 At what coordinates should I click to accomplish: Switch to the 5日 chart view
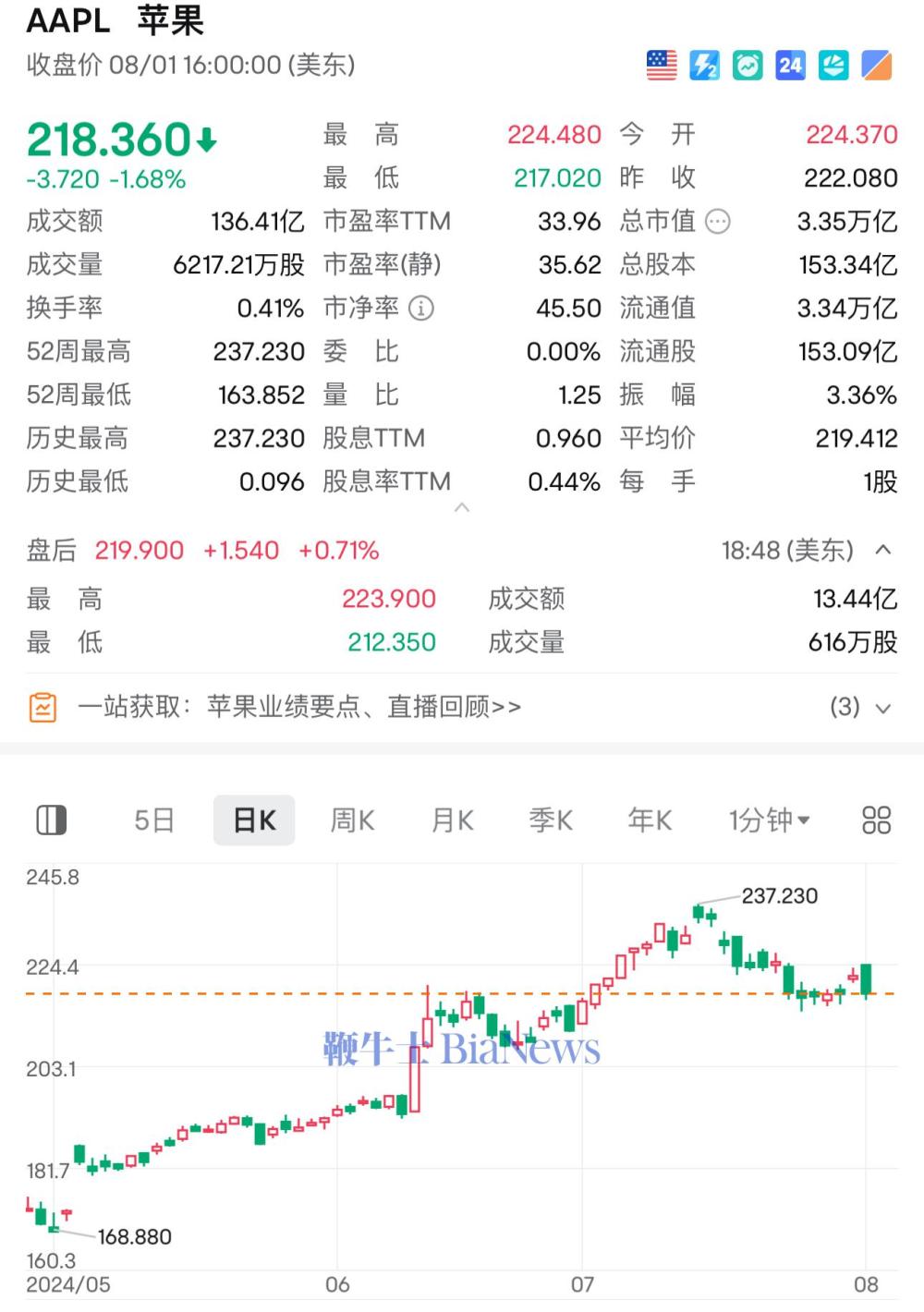point(153,820)
